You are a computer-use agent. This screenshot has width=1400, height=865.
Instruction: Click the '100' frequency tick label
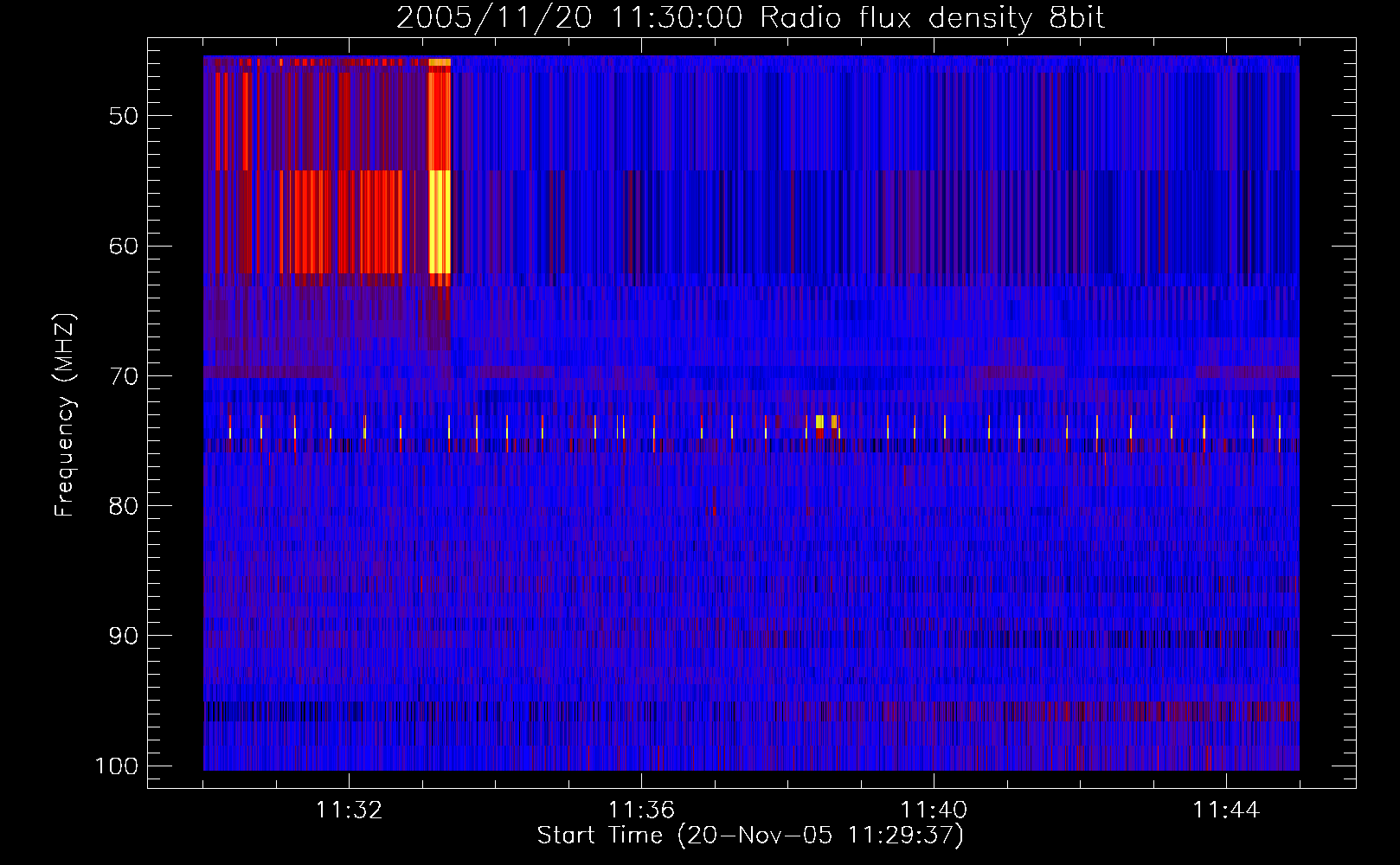point(117,766)
